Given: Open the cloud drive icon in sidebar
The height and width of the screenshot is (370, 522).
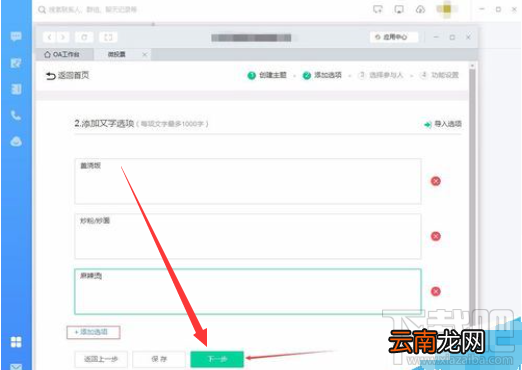Looking at the screenshot, I should [16, 141].
